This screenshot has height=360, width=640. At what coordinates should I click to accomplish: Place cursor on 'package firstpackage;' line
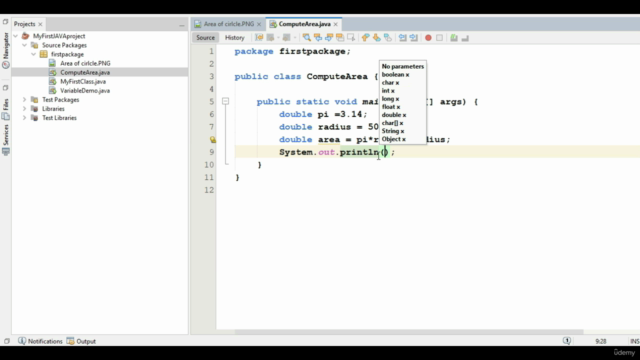click(x=292, y=51)
